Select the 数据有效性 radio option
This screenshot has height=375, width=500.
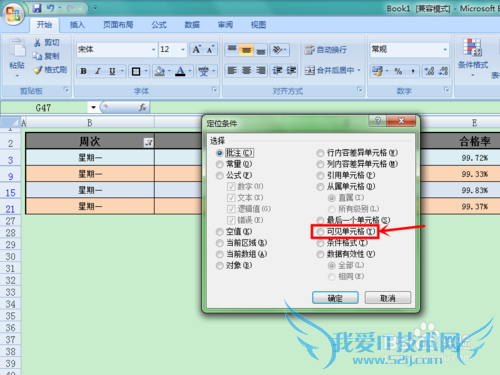pos(320,254)
